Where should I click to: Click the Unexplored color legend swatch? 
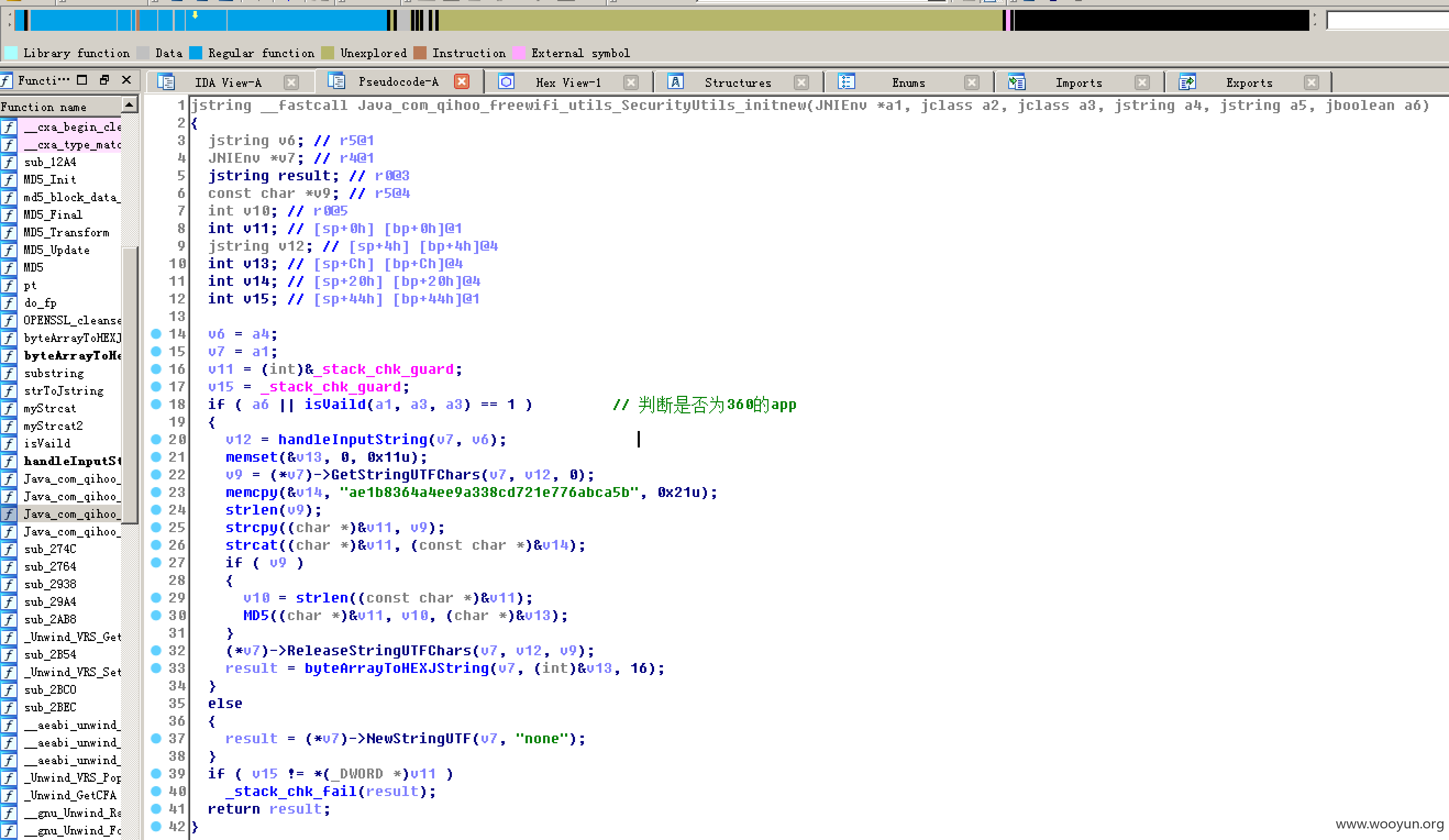(328, 53)
